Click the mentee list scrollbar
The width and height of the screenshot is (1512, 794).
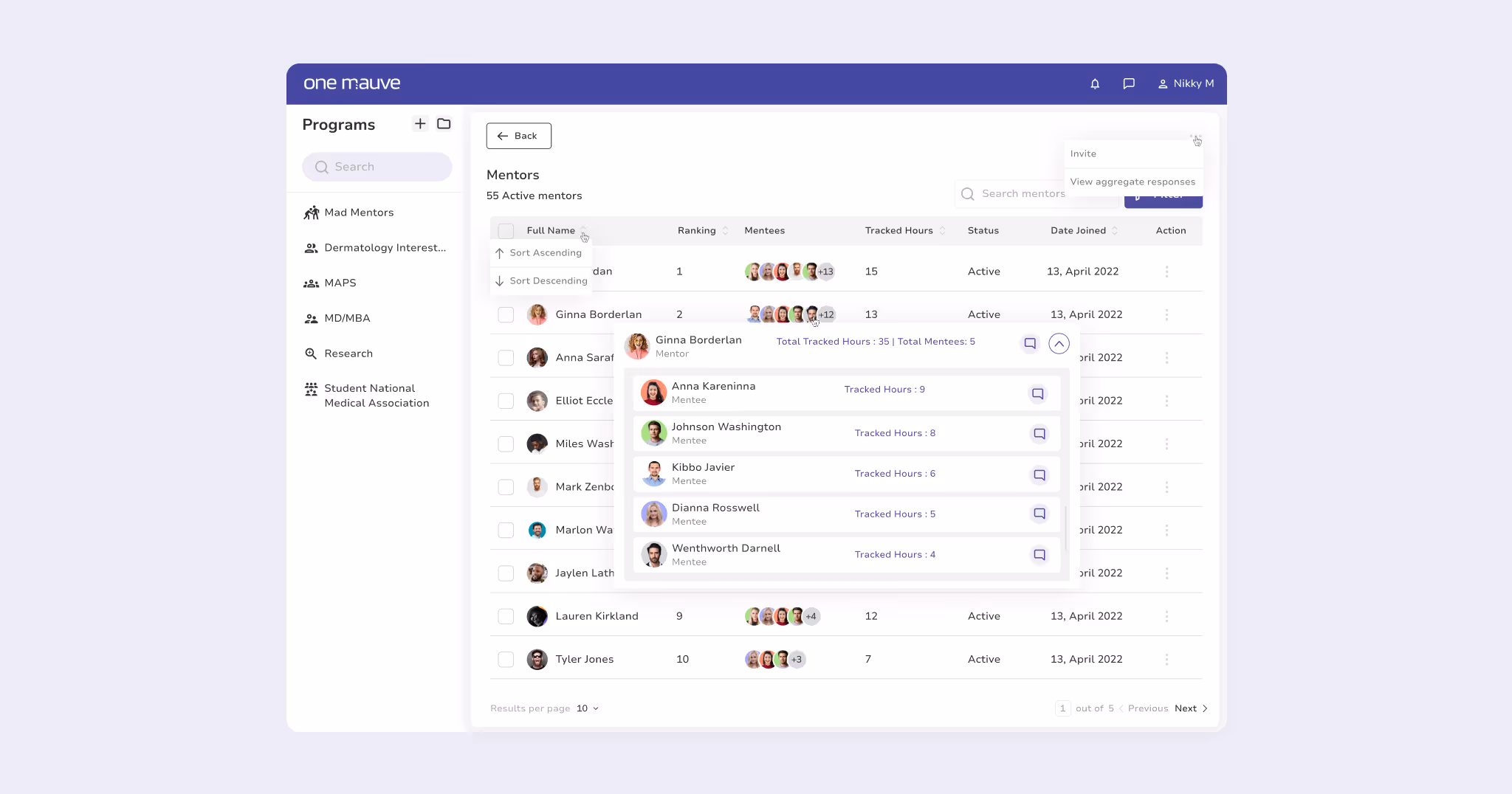coord(1065,528)
